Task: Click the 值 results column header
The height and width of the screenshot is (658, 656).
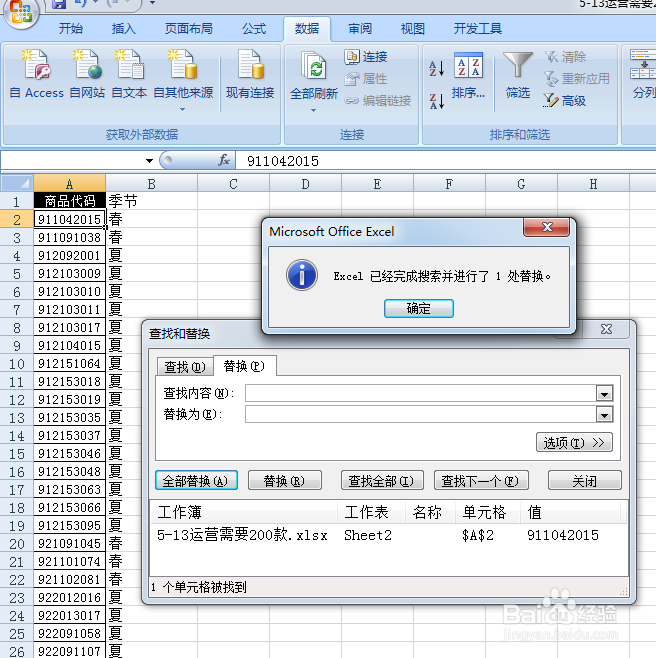Action: pos(571,512)
